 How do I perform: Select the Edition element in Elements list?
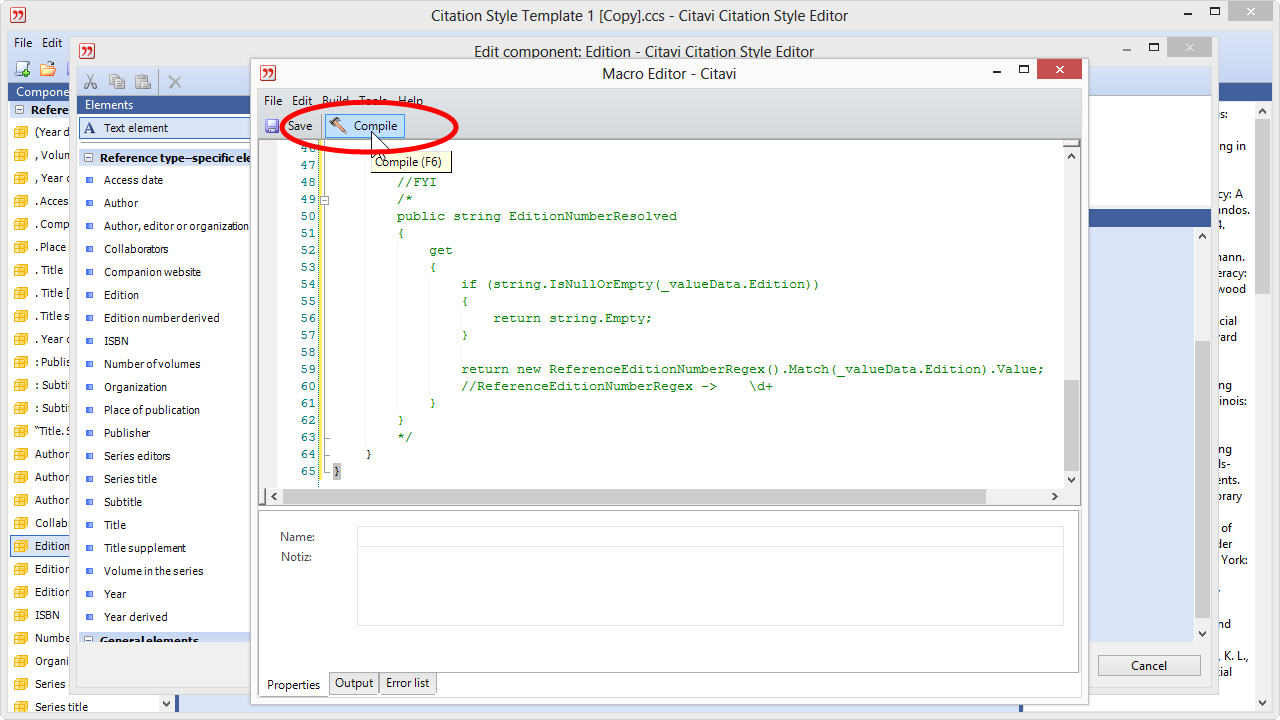(121, 295)
